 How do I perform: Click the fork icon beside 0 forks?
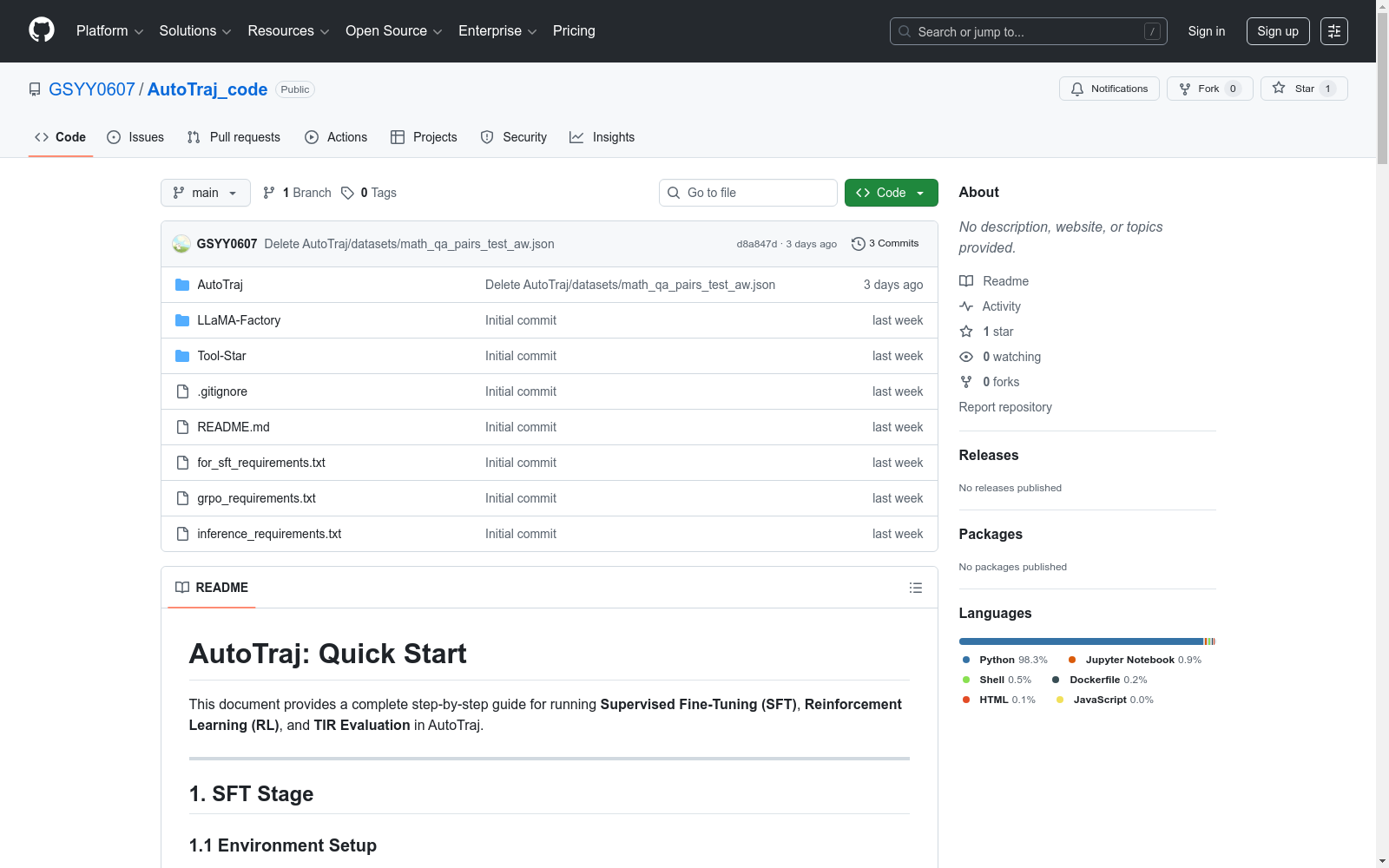coord(966,382)
